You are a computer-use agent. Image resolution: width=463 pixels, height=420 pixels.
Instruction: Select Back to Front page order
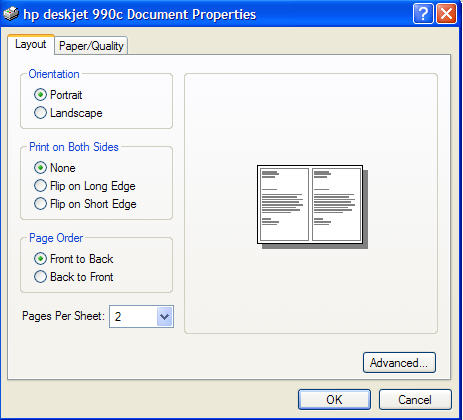[40, 277]
